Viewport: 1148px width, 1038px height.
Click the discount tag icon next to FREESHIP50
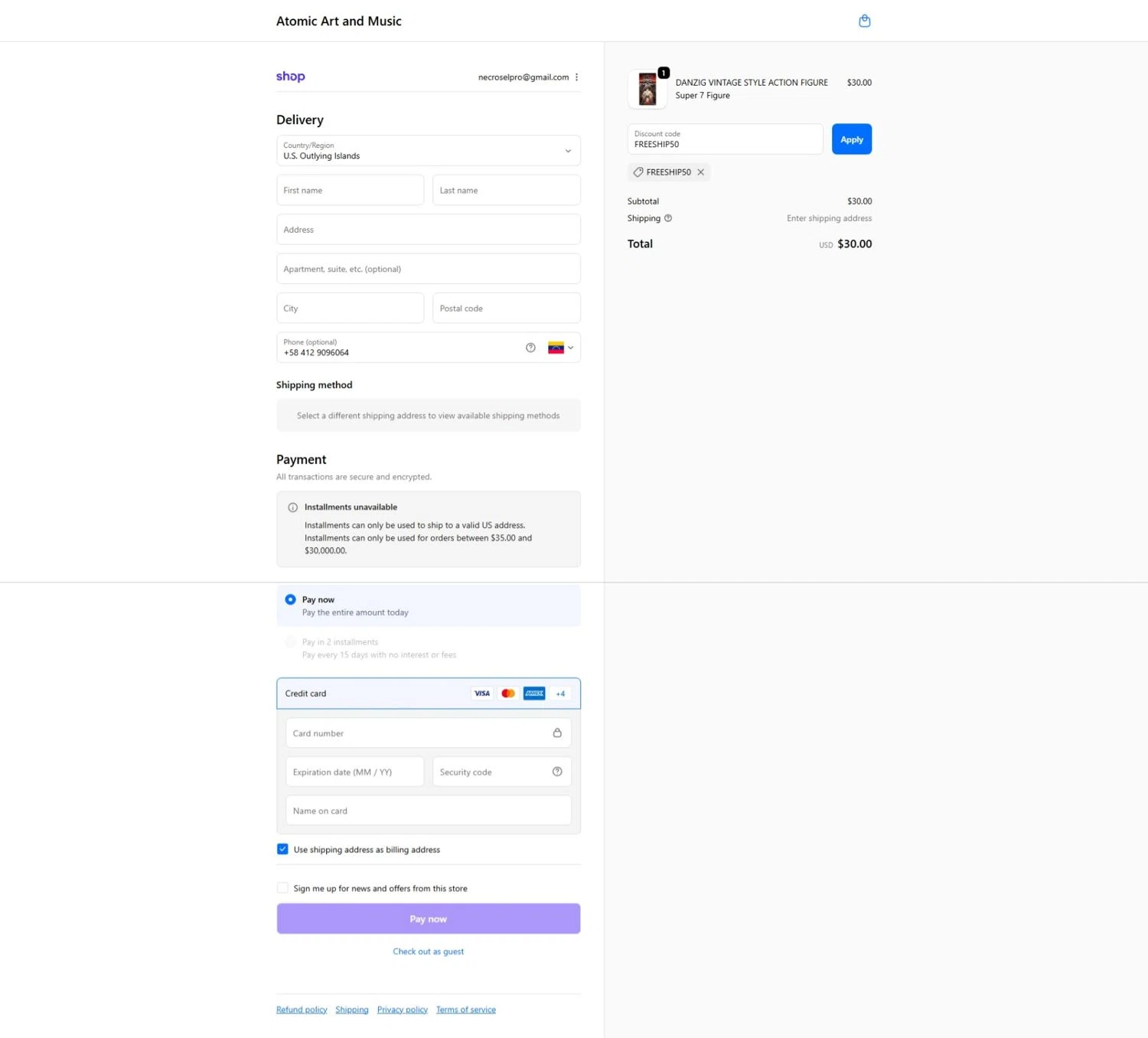click(638, 172)
